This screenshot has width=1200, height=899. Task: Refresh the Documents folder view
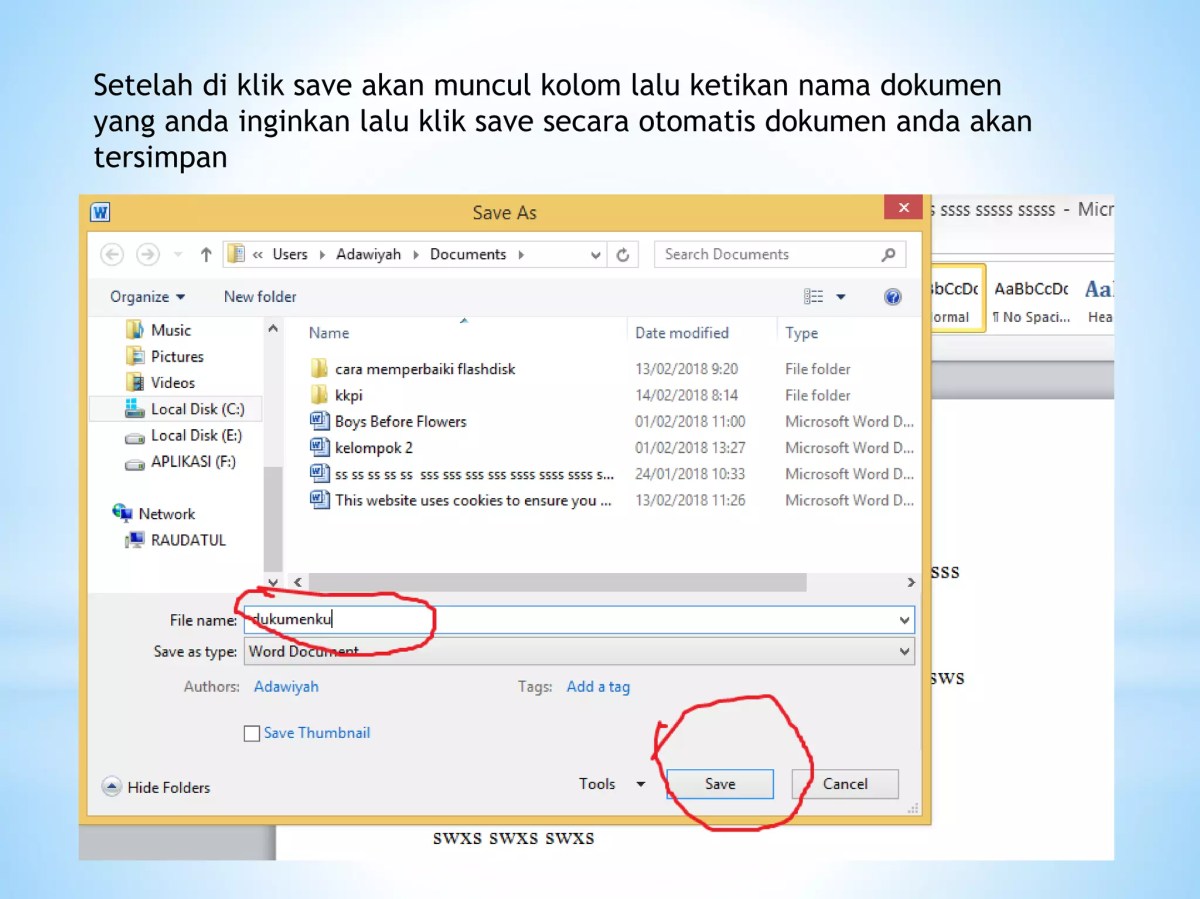point(623,254)
